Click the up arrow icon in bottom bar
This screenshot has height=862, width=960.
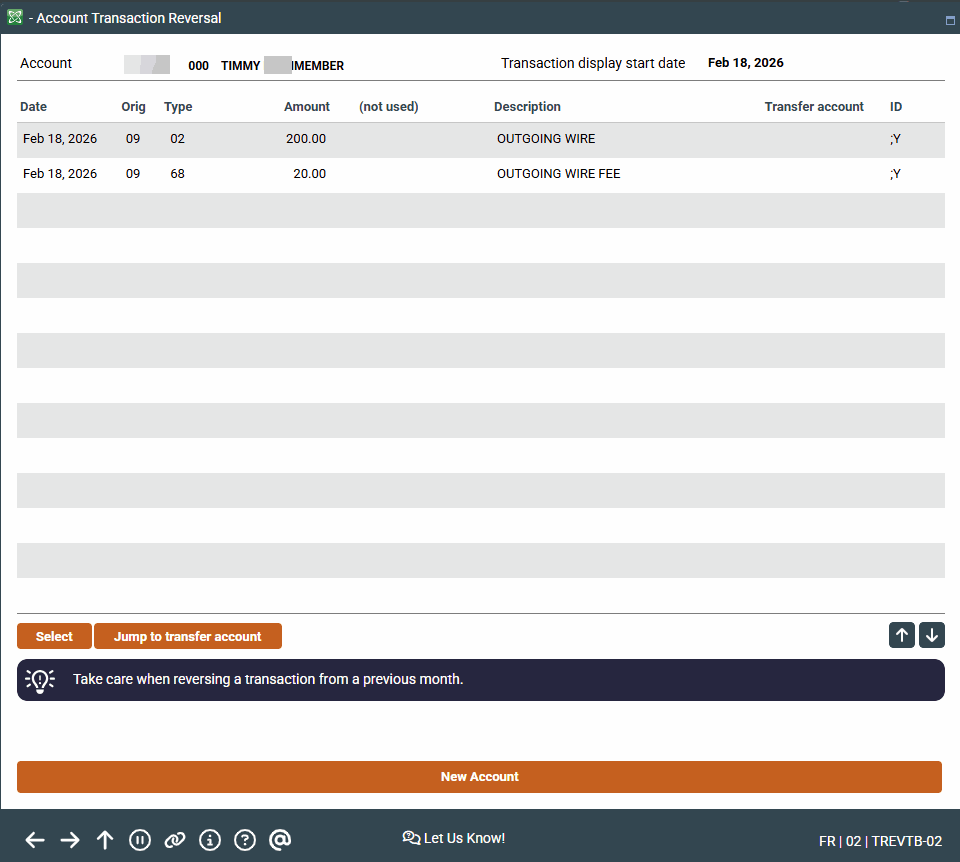coord(105,840)
